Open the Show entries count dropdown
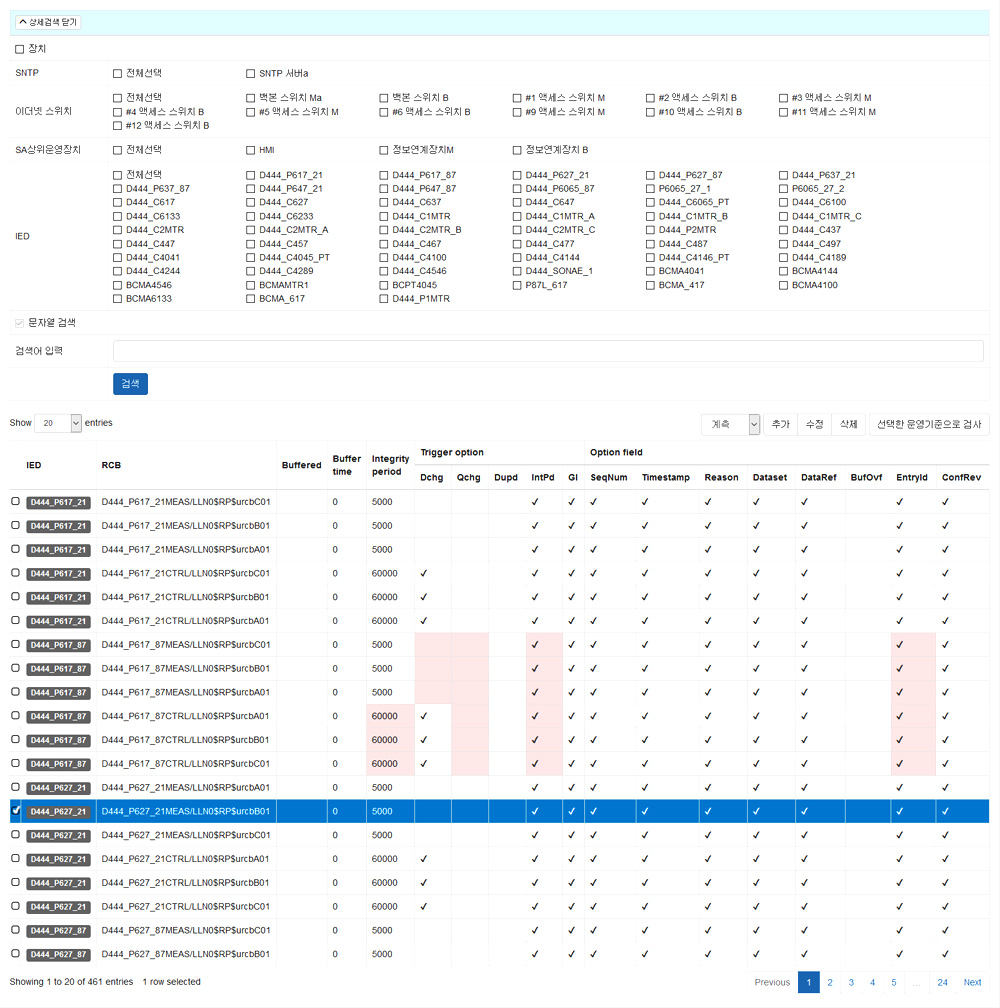This screenshot has height=1008, width=1000. click(x=58, y=423)
